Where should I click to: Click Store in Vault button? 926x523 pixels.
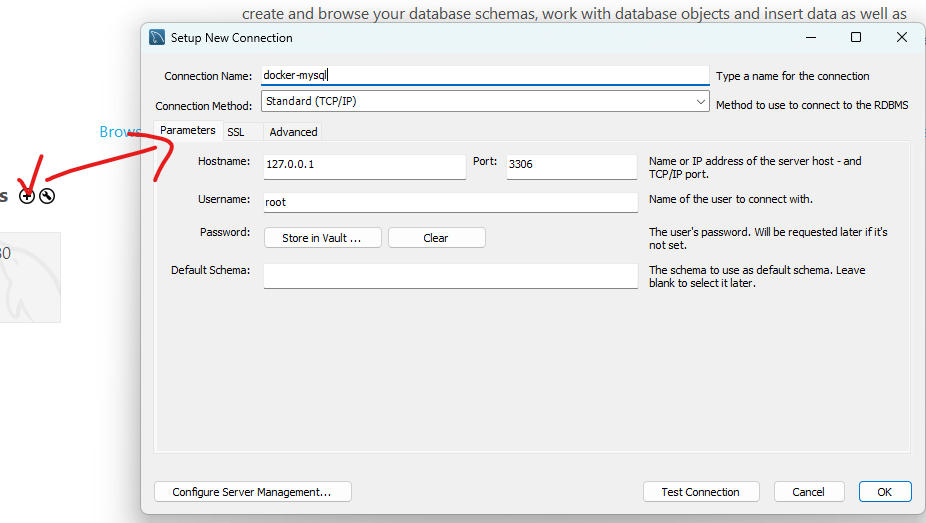(322, 238)
